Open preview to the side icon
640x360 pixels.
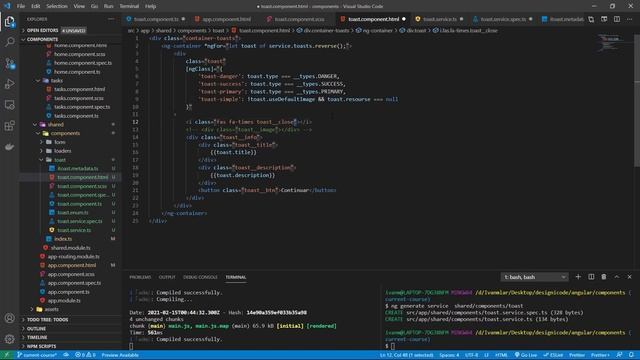click(604, 19)
